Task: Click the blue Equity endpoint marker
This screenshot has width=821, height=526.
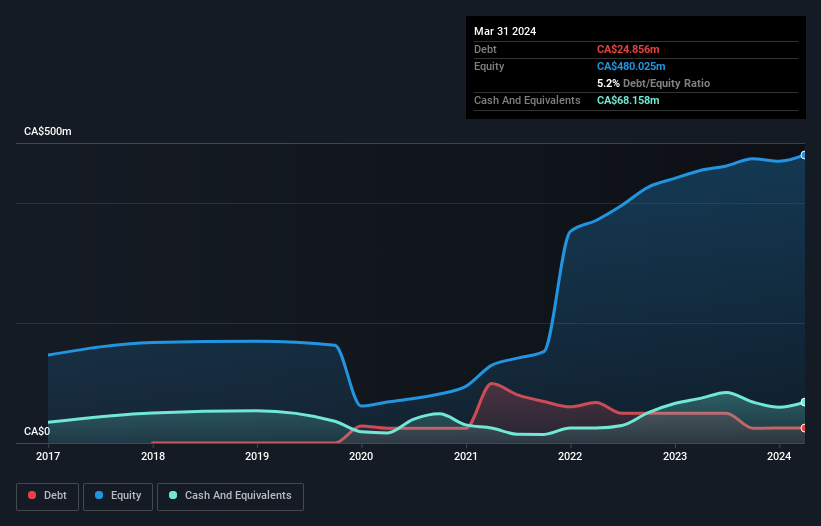Action: [x=804, y=155]
